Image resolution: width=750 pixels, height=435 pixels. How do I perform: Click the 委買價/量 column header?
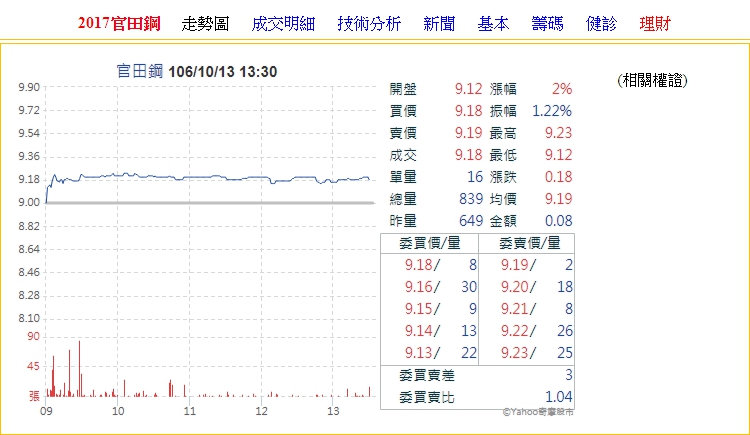point(430,242)
